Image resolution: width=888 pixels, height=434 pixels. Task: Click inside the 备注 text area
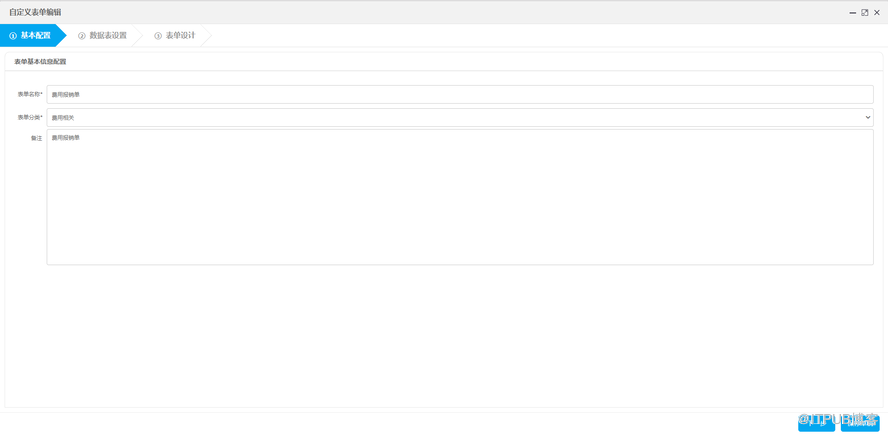[x=459, y=197]
